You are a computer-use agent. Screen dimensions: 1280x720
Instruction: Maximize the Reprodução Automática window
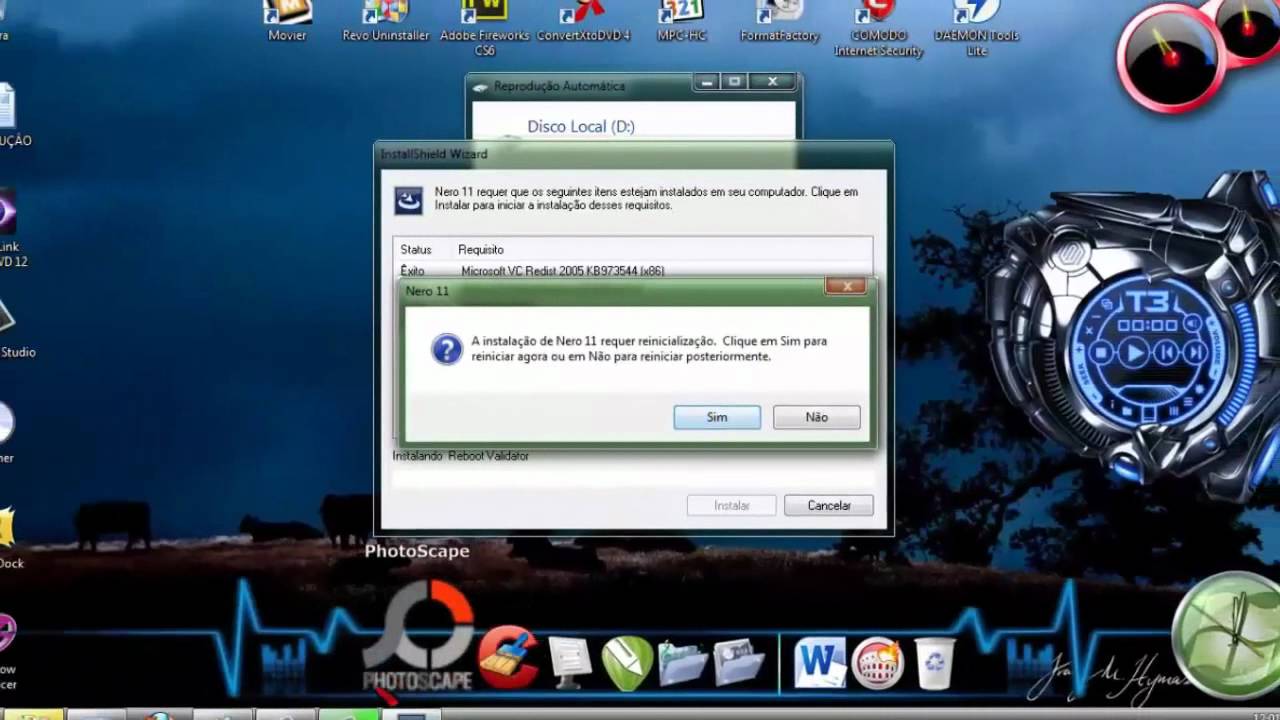[735, 83]
